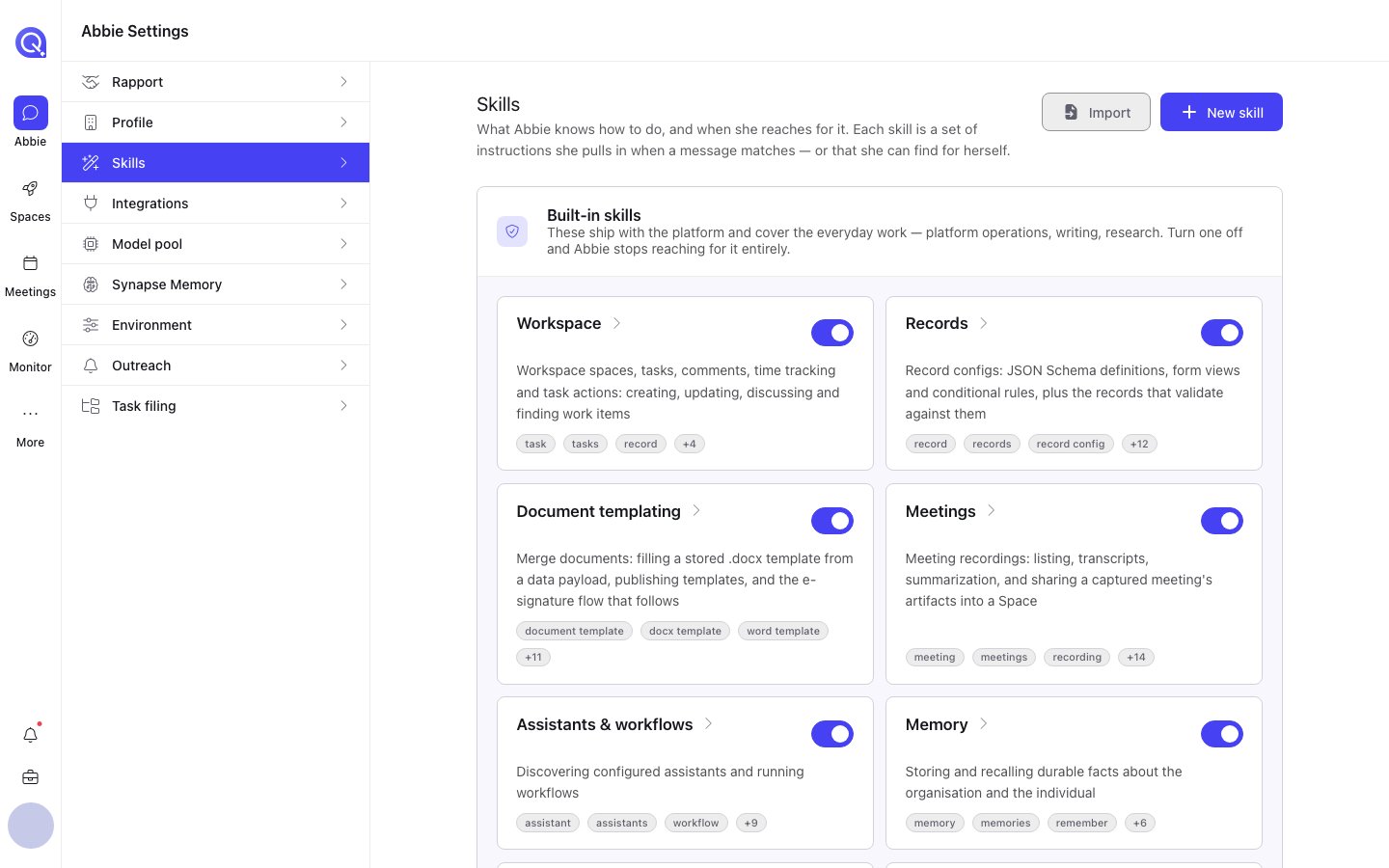Screen dimensions: 1389x868
Task: Click the Synapse Memory brain icon
Action: pyautogui.click(x=91, y=285)
